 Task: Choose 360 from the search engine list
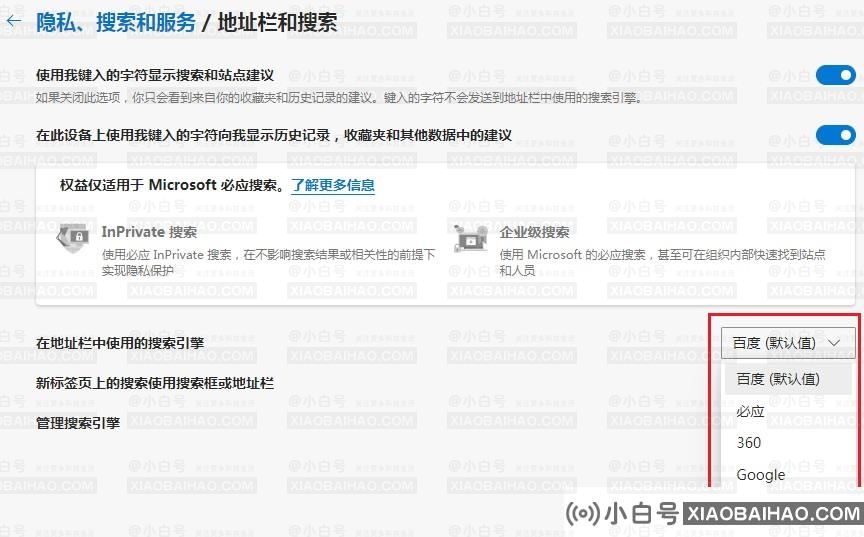749,443
